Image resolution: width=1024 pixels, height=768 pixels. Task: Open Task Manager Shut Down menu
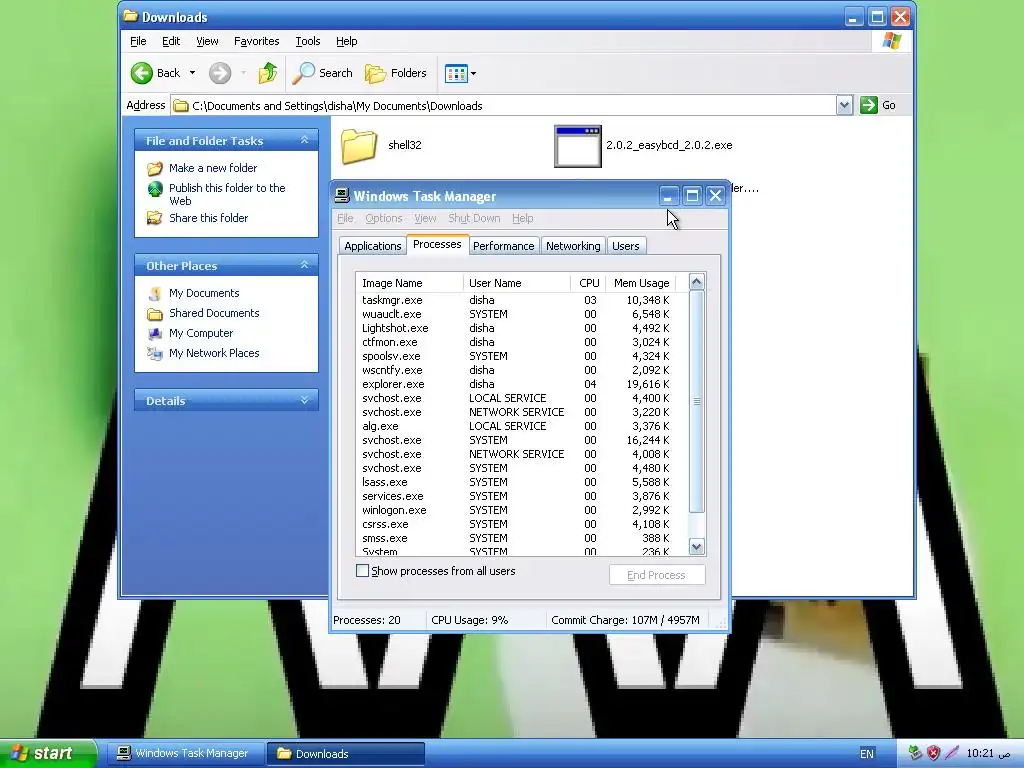tap(474, 218)
